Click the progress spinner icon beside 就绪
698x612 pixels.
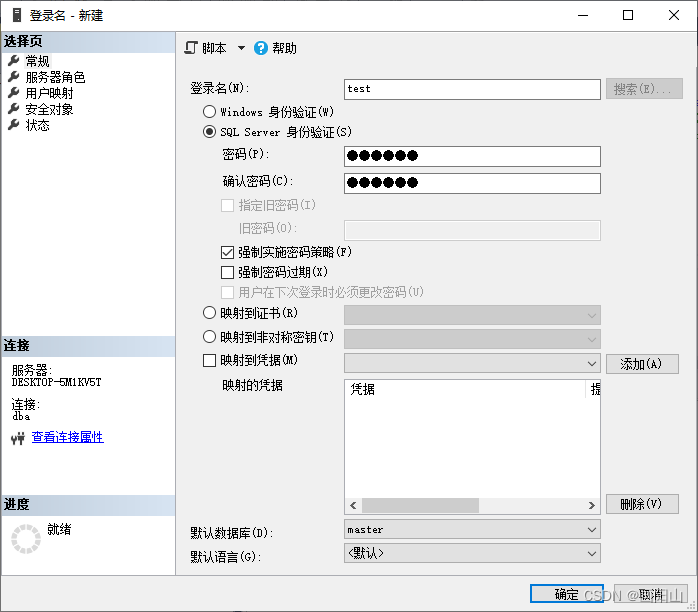26,539
